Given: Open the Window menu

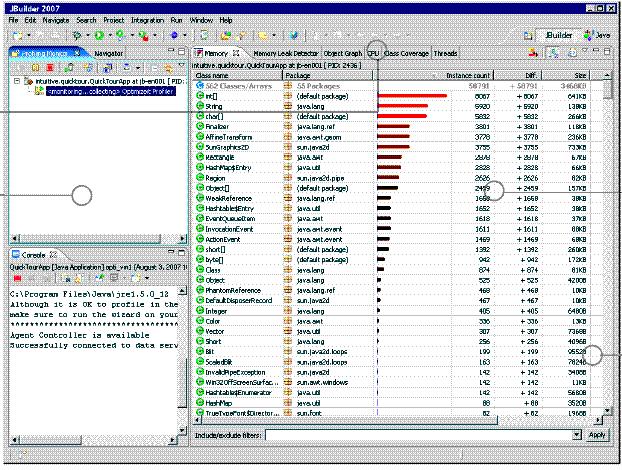Looking at the screenshot, I should click(202, 20).
